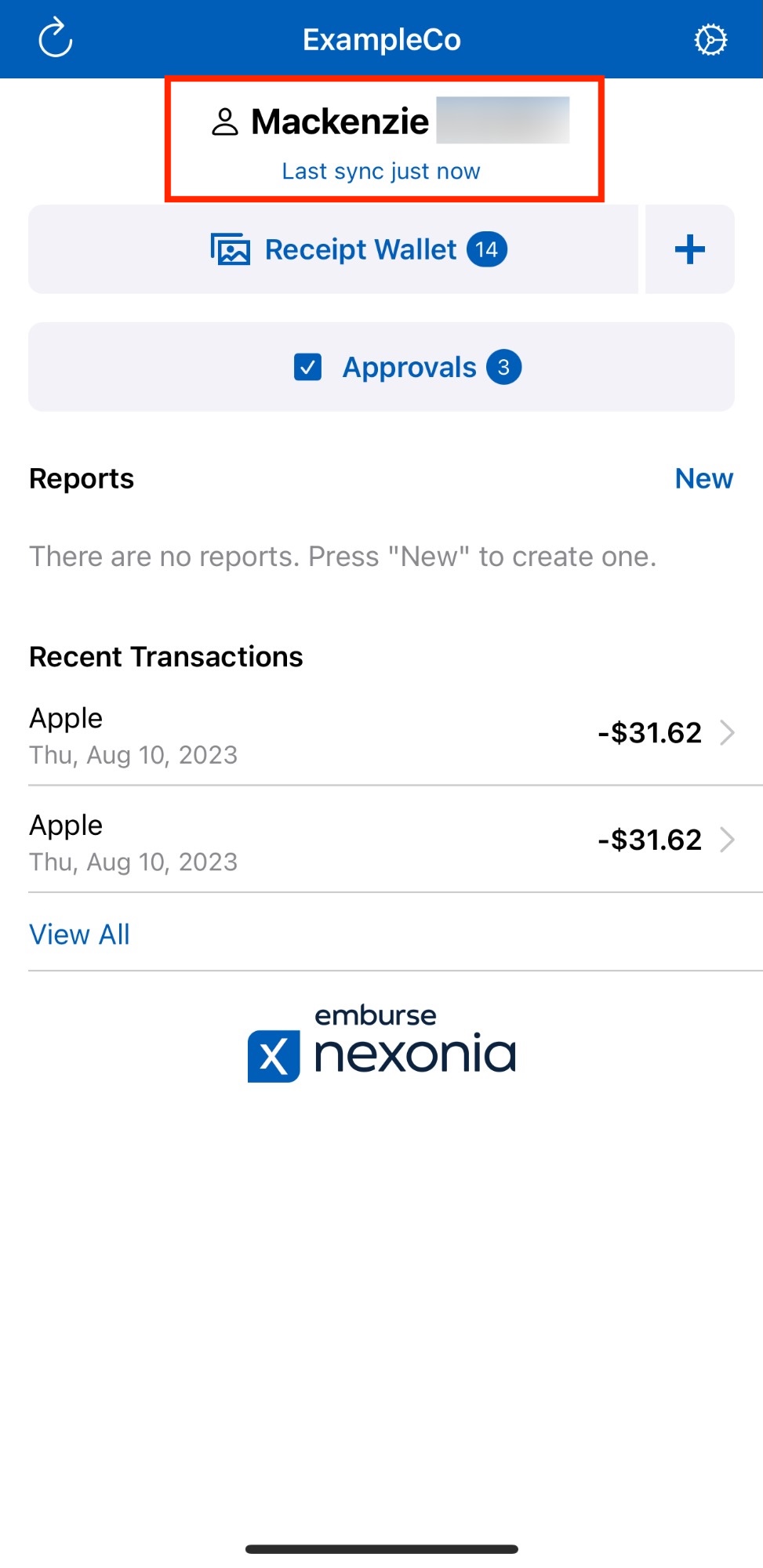Expand first Apple transaction chevron
Image resolution: width=763 pixels, height=1568 pixels.
coord(728,733)
